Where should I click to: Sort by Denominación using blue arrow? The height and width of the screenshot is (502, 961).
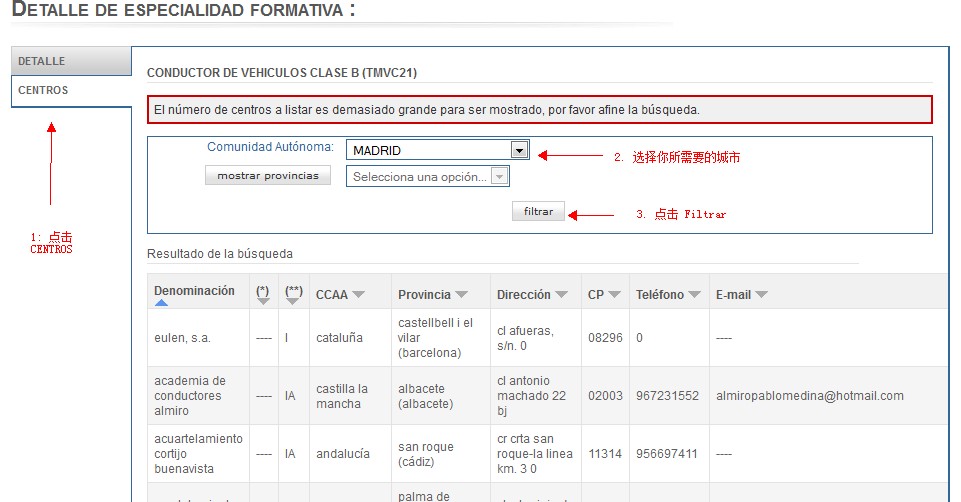(161, 303)
